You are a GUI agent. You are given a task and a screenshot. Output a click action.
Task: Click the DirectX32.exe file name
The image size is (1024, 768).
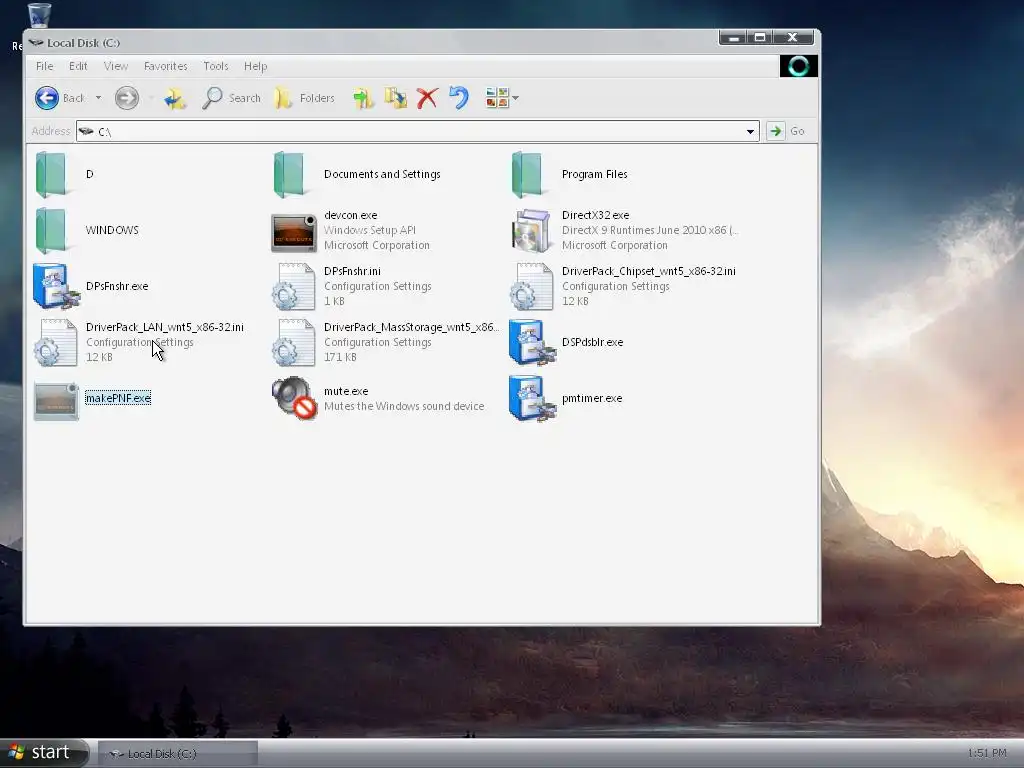coord(596,215)
